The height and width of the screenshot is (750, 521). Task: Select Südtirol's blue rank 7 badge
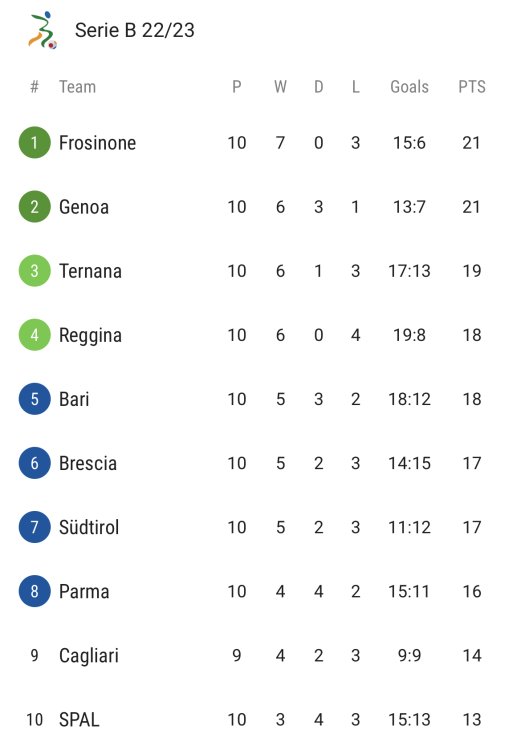34,527
